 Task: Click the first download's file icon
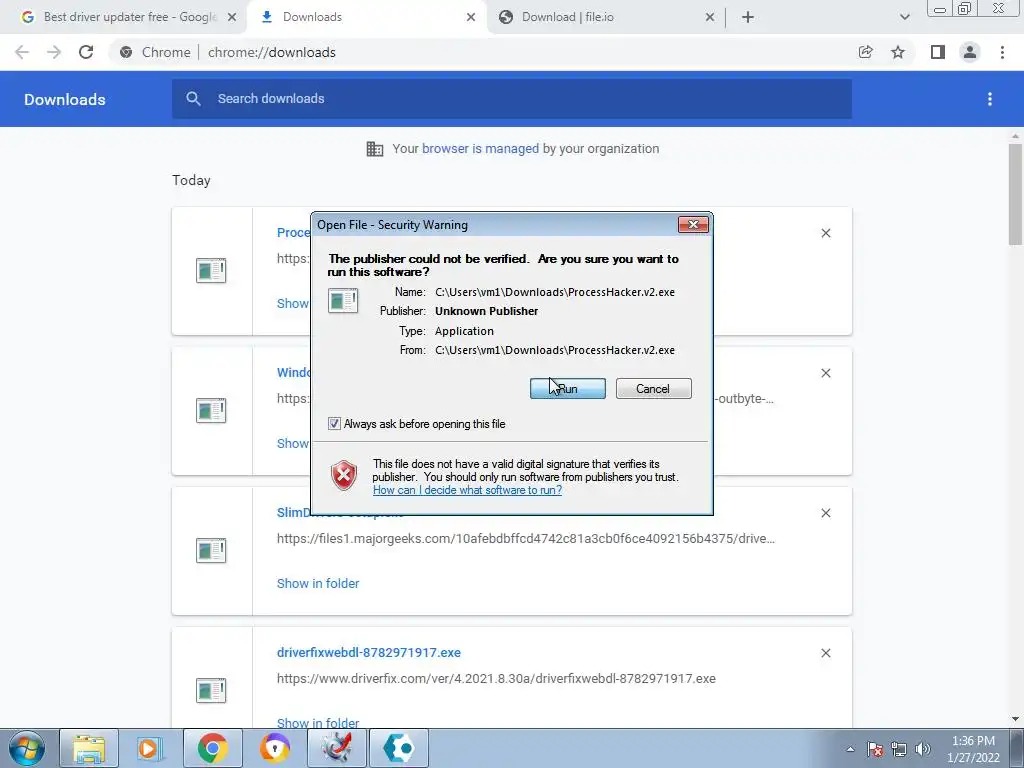211,270
